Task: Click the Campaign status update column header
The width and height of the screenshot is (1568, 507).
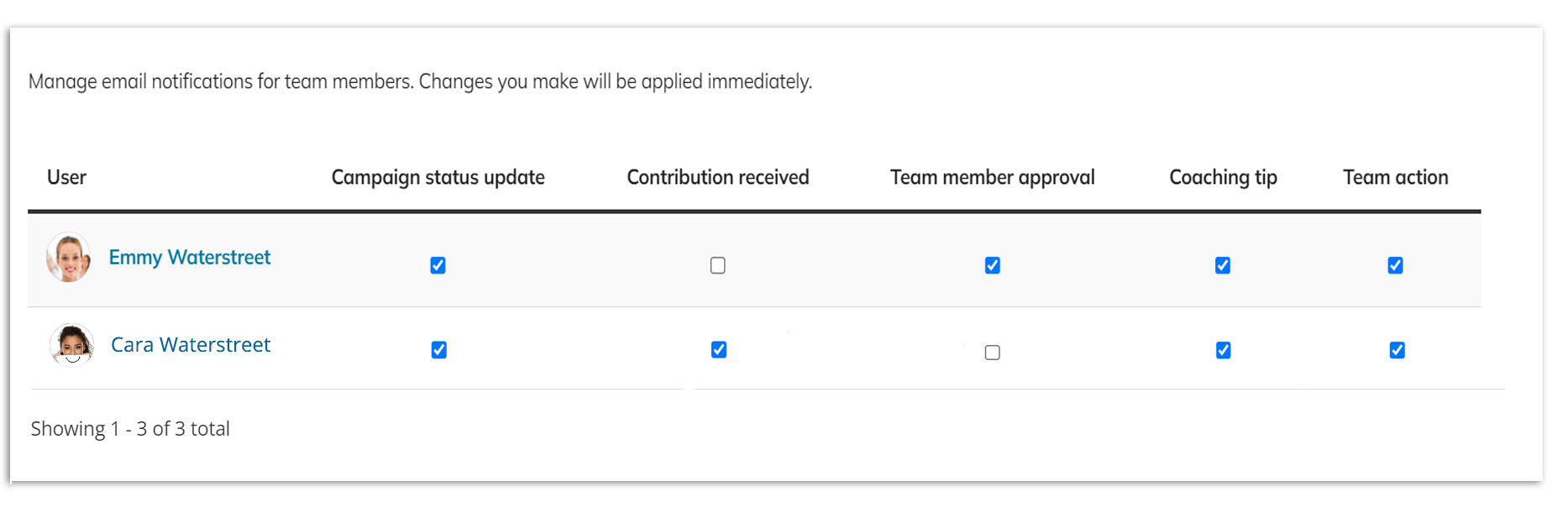Action: click(438, 177)
